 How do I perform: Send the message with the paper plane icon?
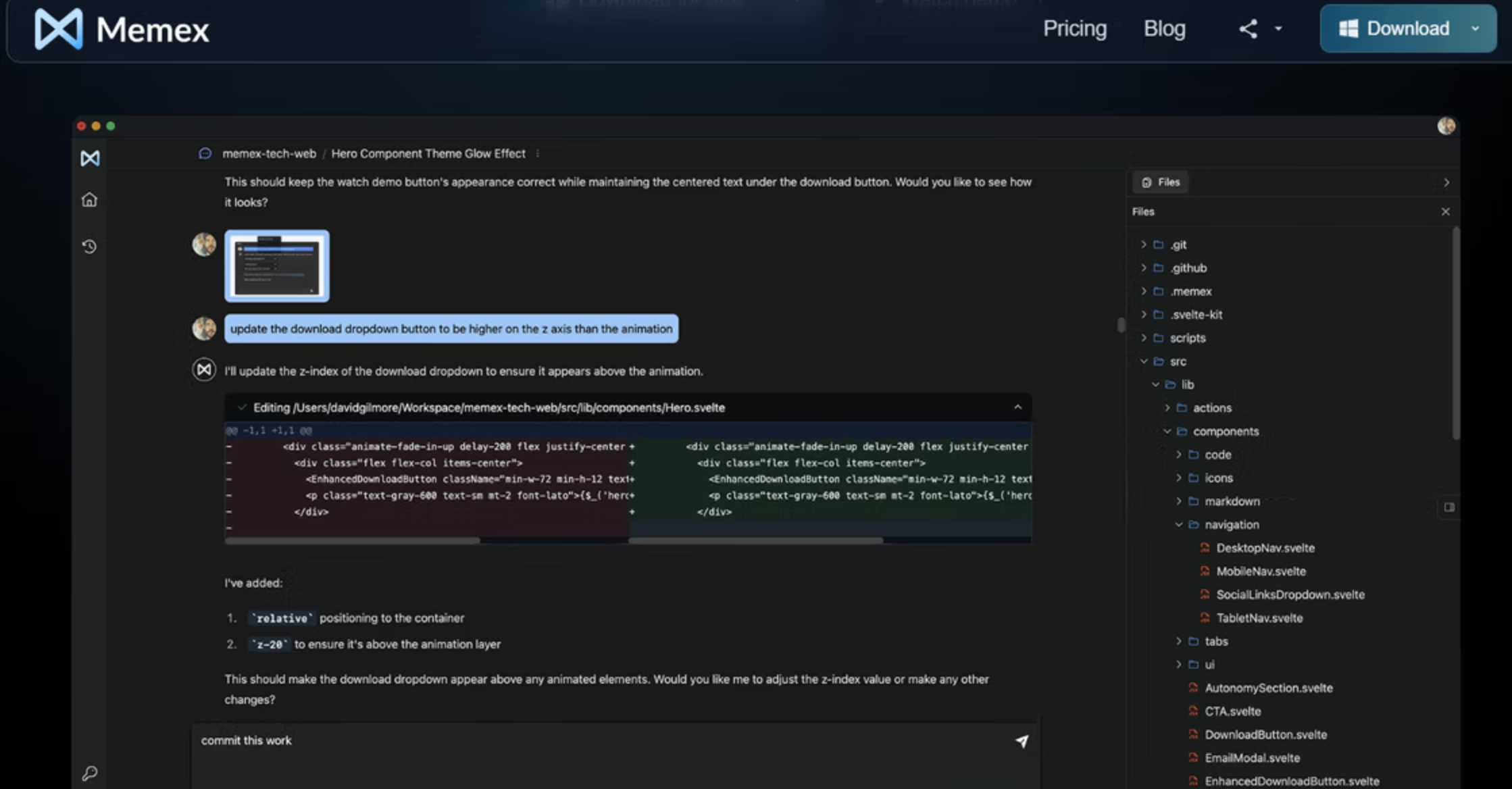[1022, 741]
